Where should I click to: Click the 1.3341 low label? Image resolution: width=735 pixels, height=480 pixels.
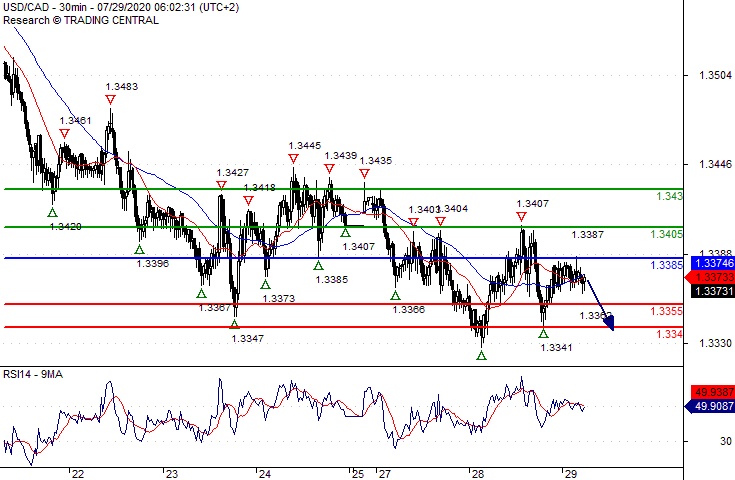(556, 347)
